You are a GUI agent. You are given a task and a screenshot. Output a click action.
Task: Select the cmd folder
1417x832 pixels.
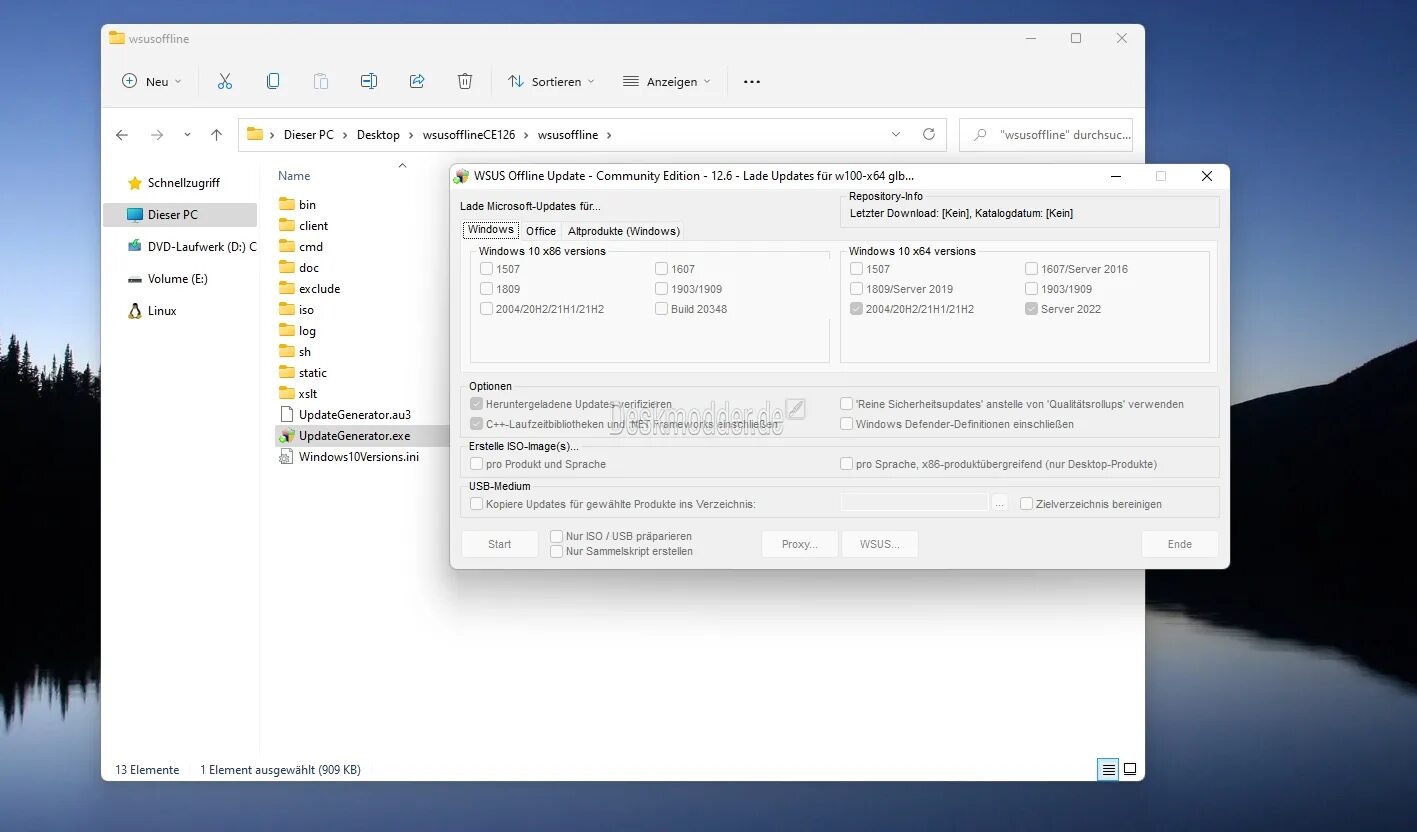click(x=311, y=246)
